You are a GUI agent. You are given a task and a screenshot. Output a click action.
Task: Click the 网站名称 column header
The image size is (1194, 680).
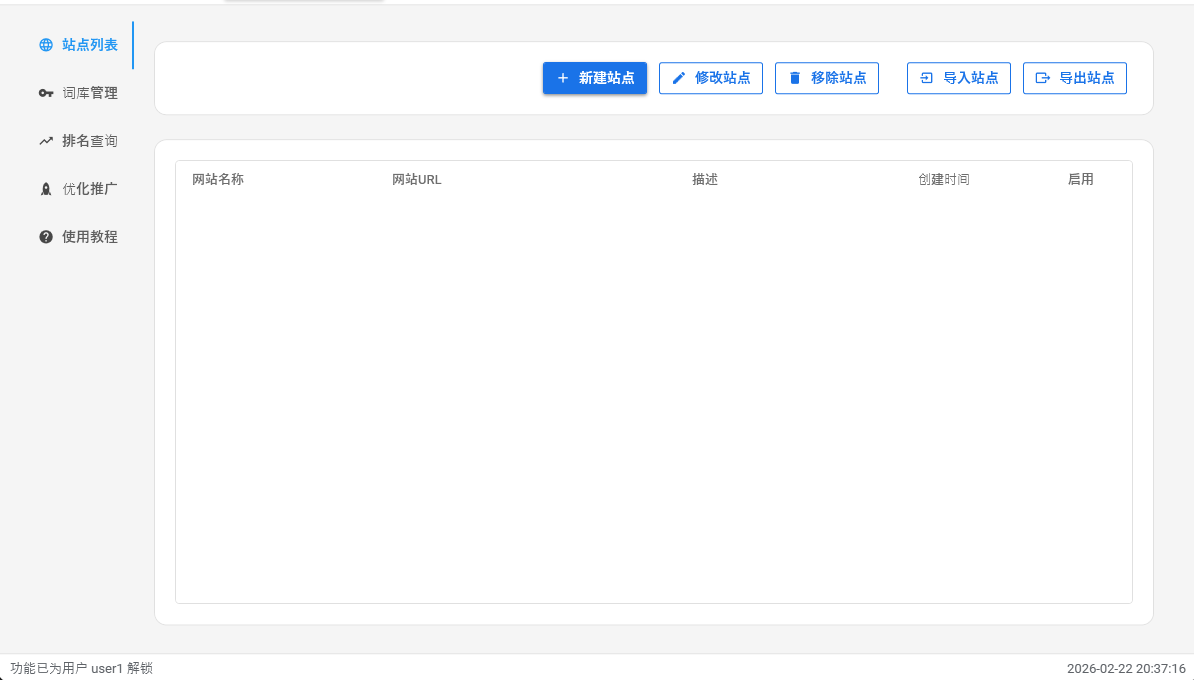click(218, 180)
